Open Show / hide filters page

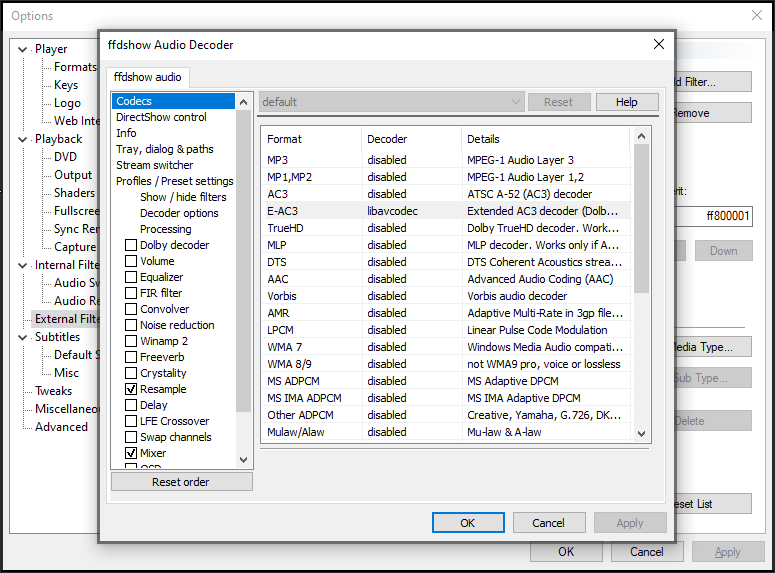pos(183,197)
